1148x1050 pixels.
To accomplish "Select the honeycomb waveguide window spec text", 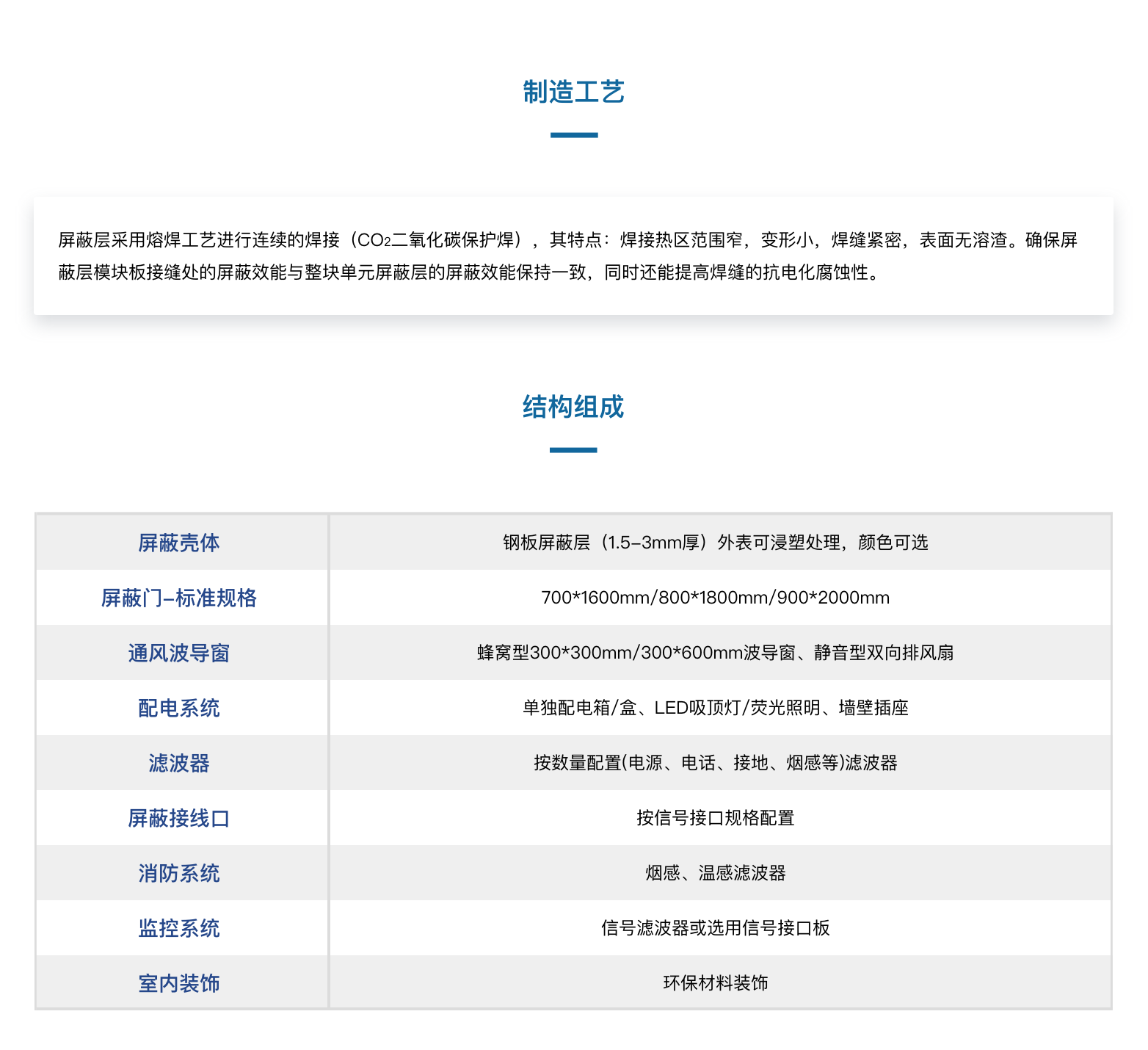I will [715, 652].
